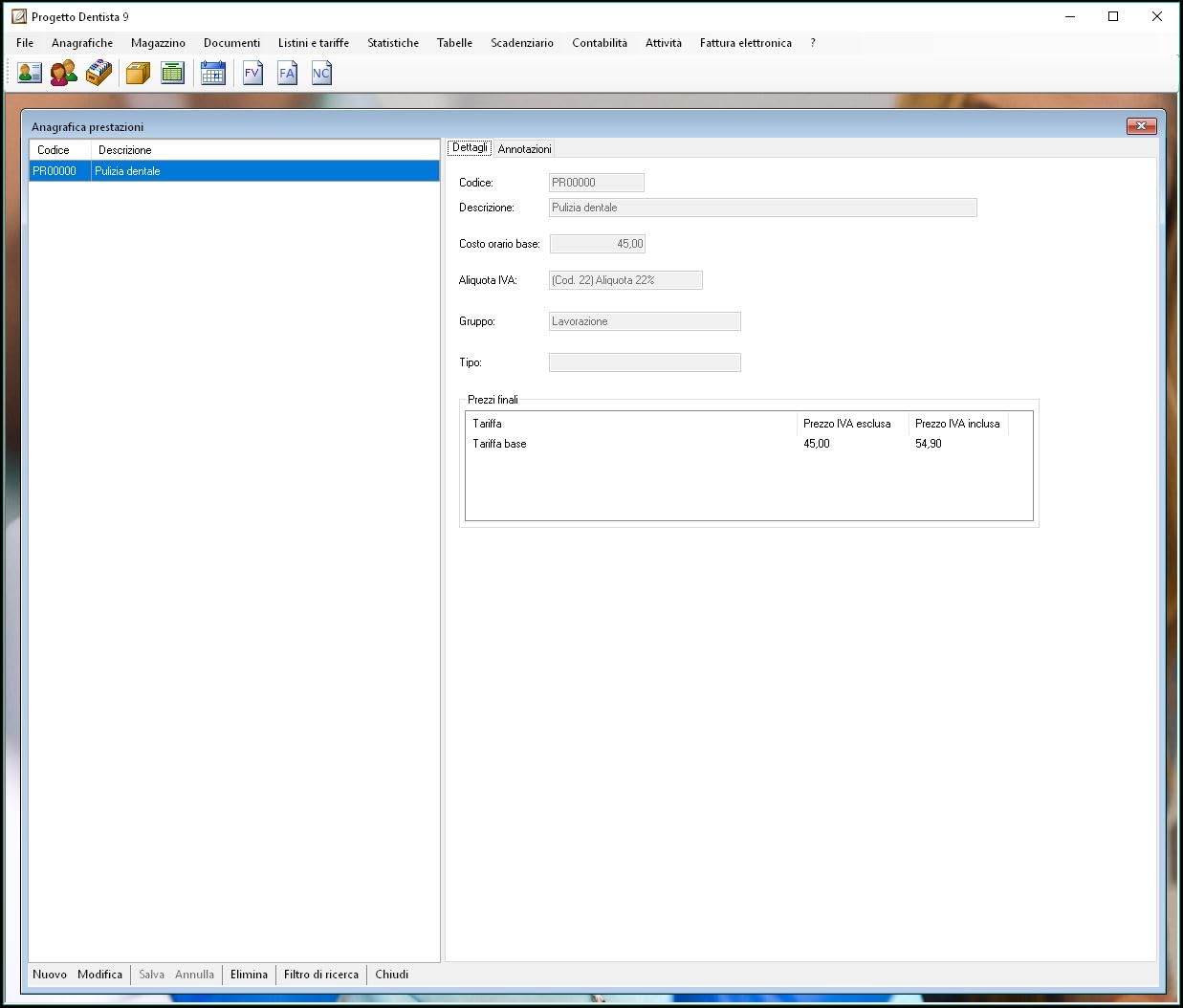
Task: Open the calendar toolbar icon
Action: (213, 73)
